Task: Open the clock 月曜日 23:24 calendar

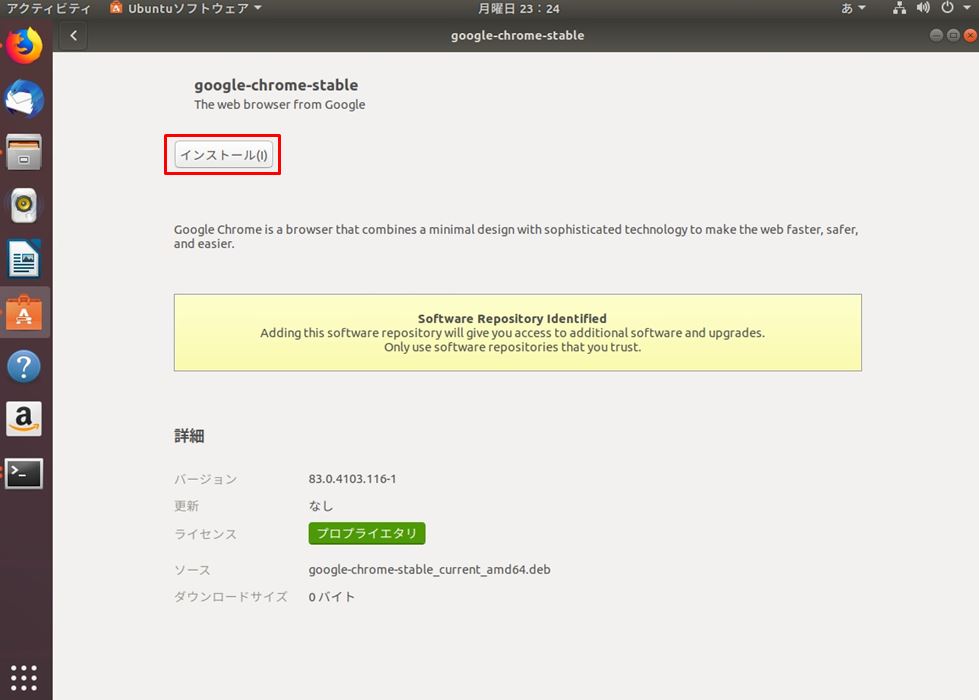Action: (x=518, y=9)
